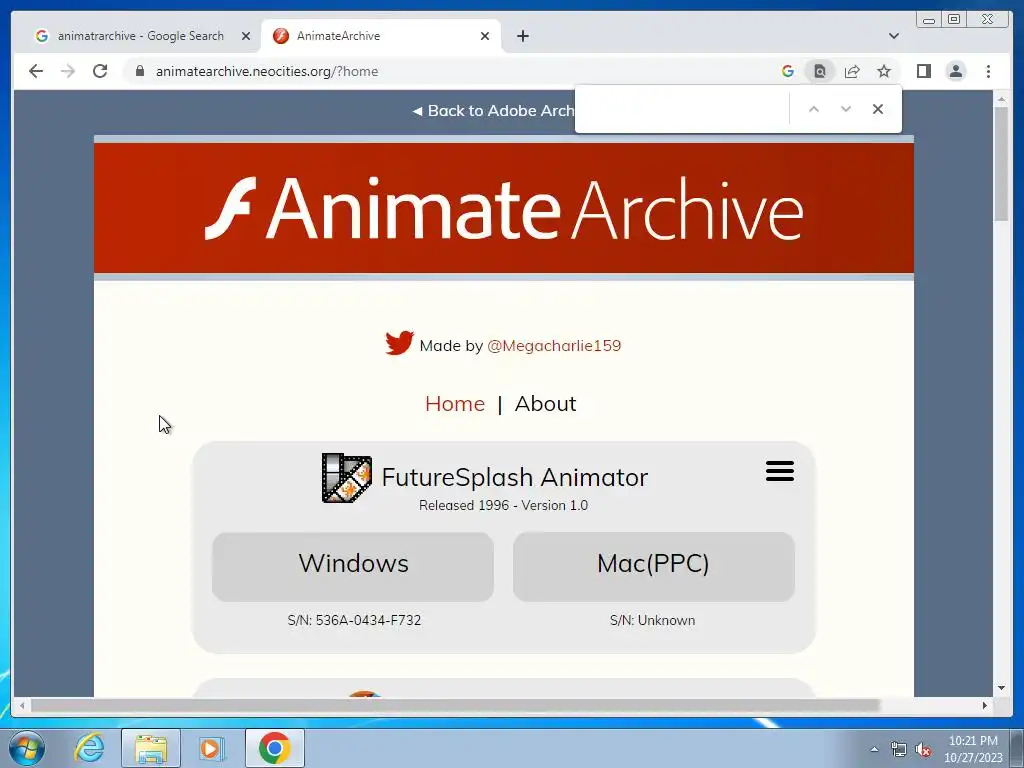Launch Internet Explorer from the taskbar

click(x=89, y=748)
